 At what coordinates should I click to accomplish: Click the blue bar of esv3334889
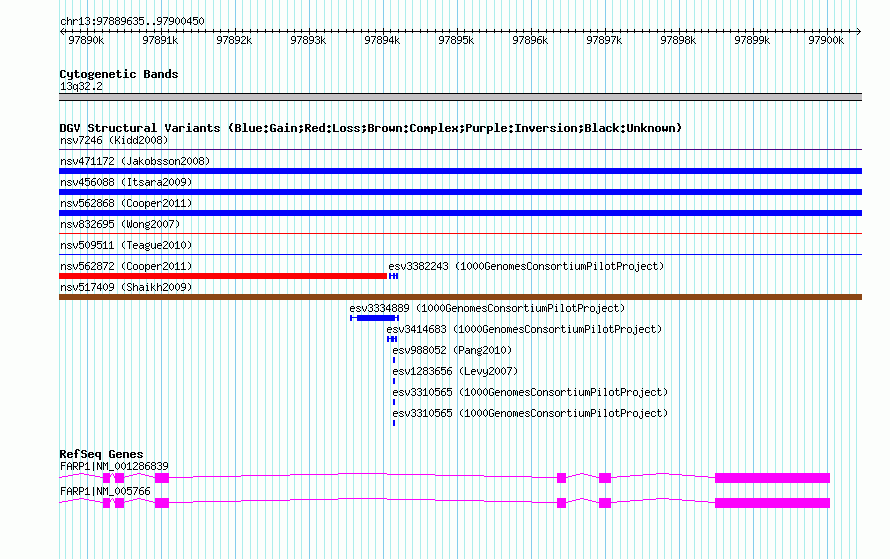coord(375,318)
